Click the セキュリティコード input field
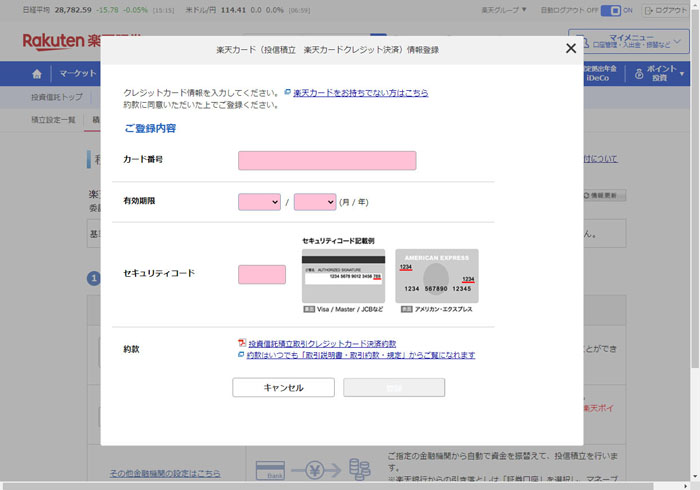The width and height of the screenshot is (700, 490). (261, 274)
